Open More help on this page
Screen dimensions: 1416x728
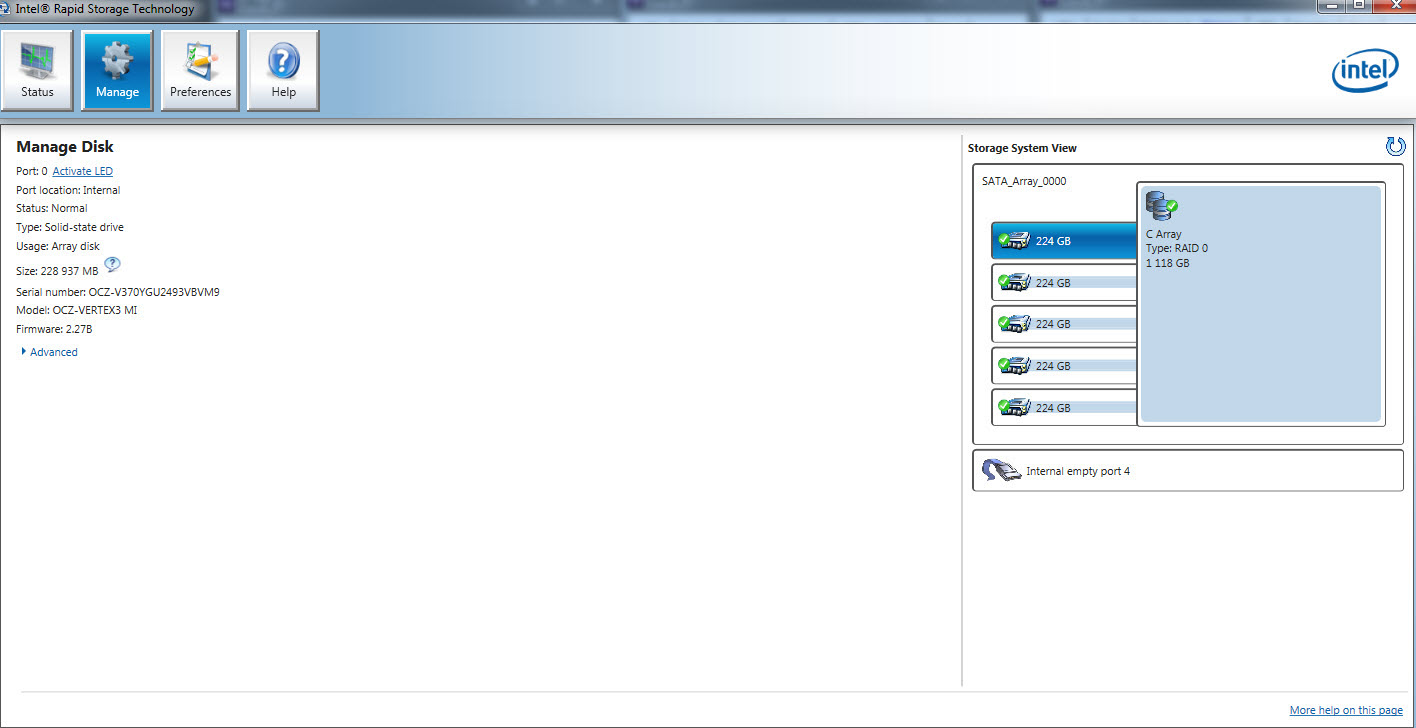tap(1346, 710)
